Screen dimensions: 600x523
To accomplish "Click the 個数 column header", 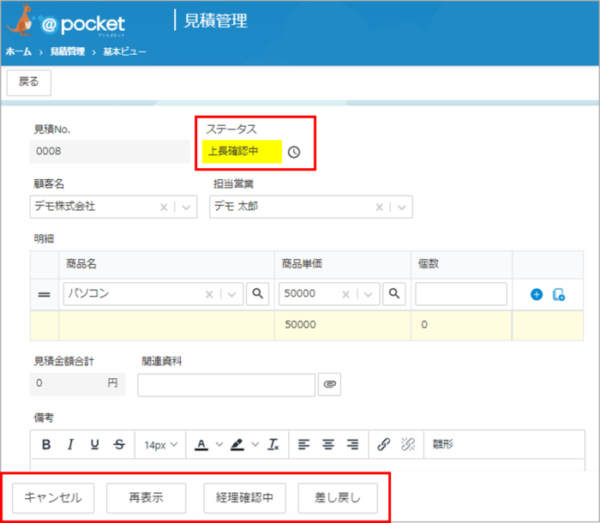I will (x=428, y=264).
